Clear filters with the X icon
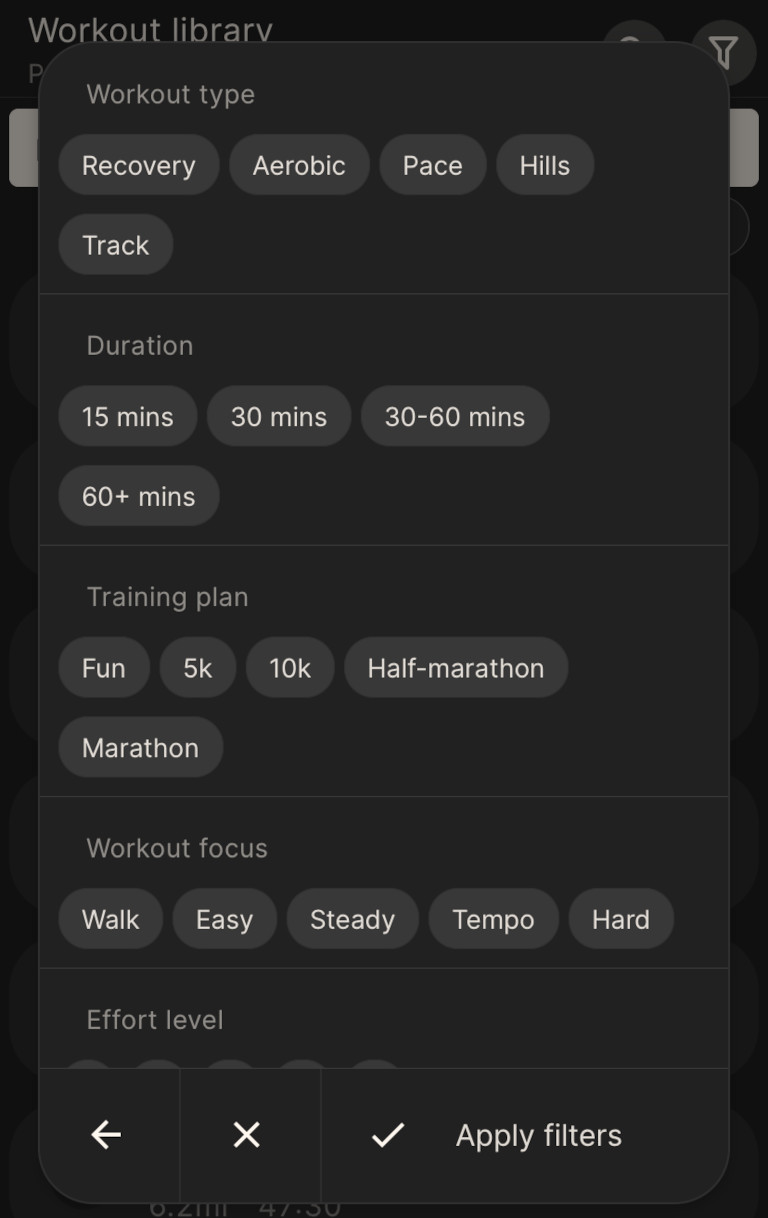 click(247, 1134)
